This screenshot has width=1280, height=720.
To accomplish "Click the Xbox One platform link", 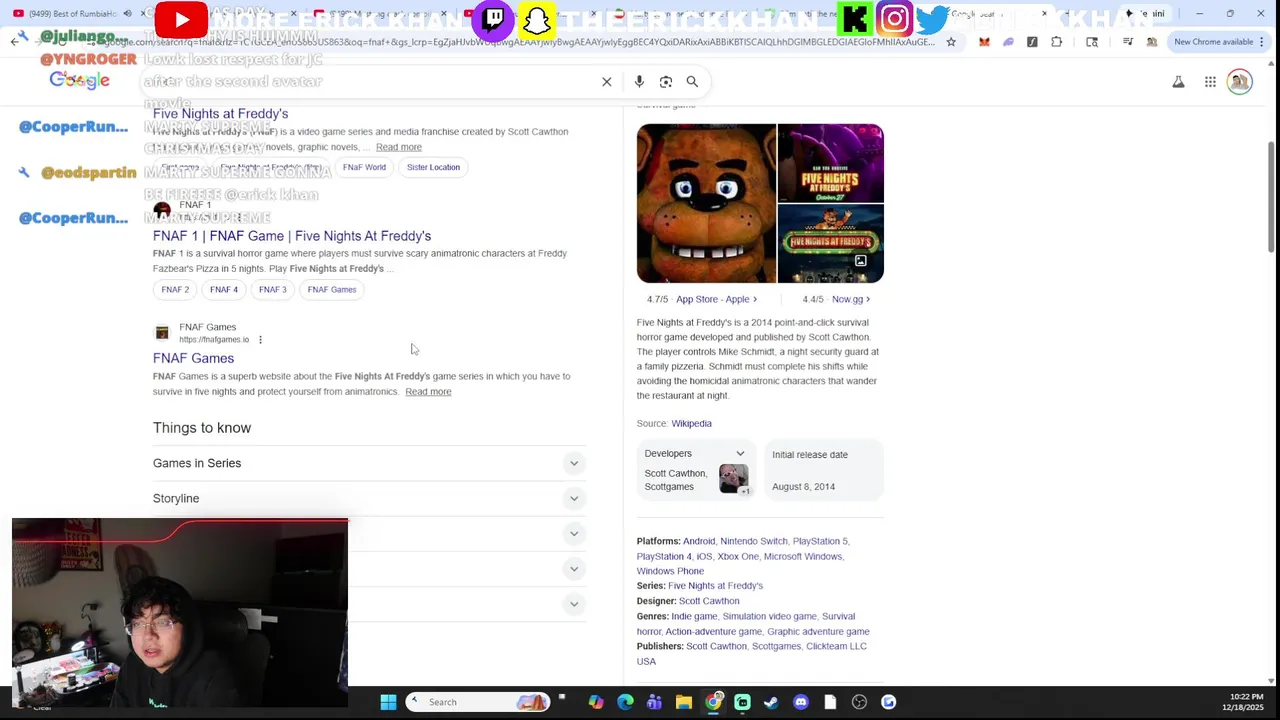I will click(x=738, y=556).
